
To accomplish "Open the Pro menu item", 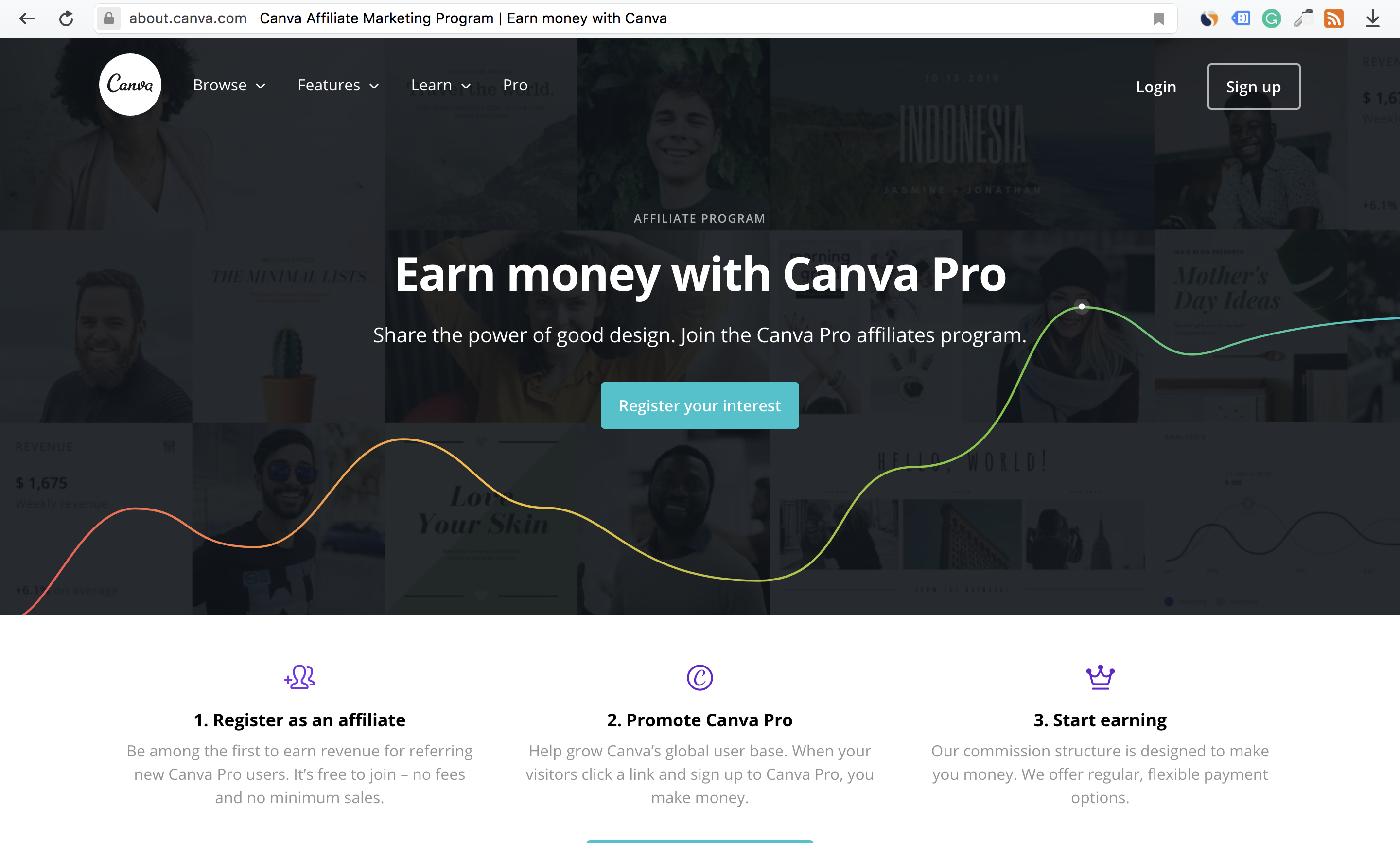I will (x=515, y=85).
